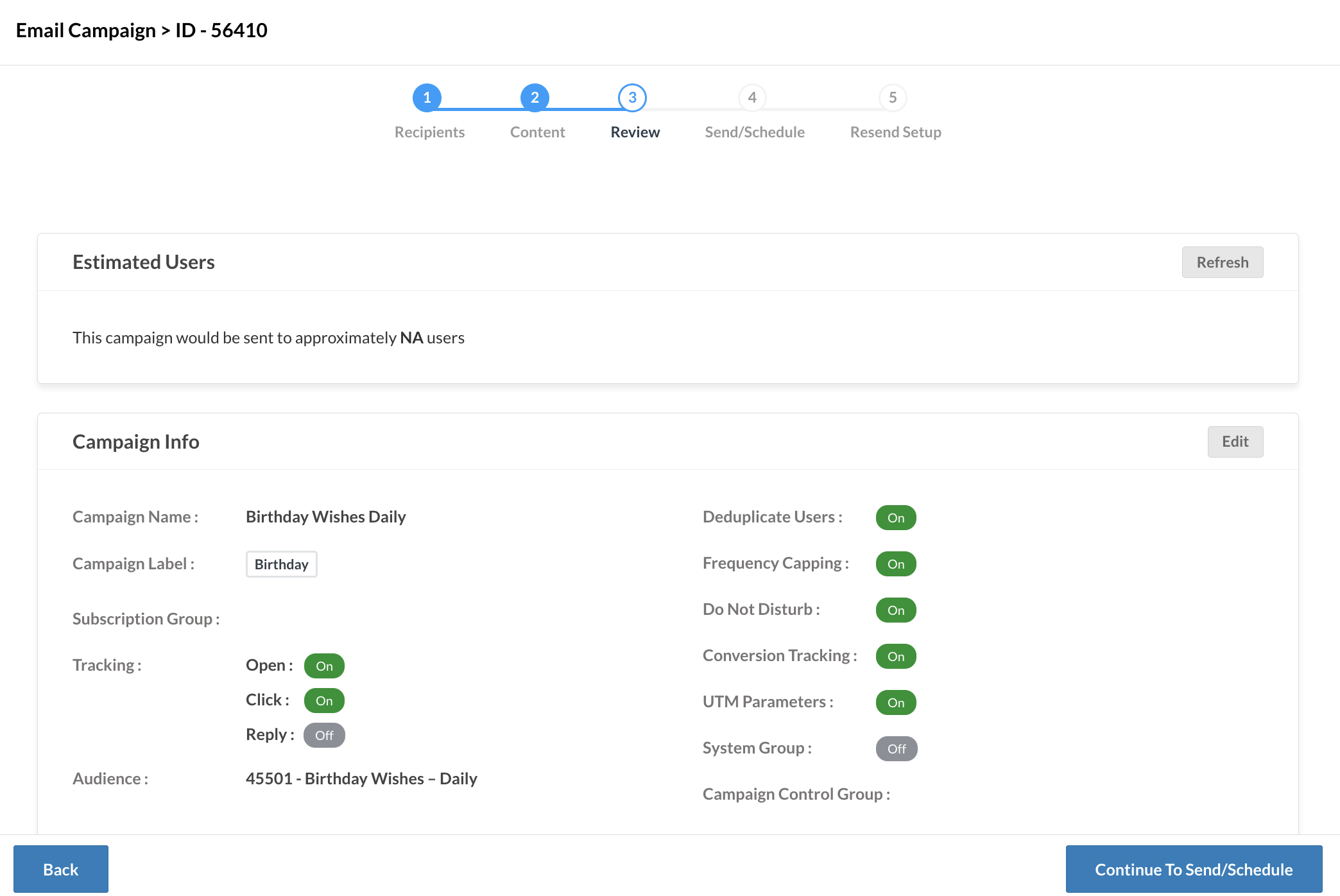Viewport: 1340px width, 896px height.
Task: Click the Birthday campaign label tag
Action: click(x=281, y=564)
